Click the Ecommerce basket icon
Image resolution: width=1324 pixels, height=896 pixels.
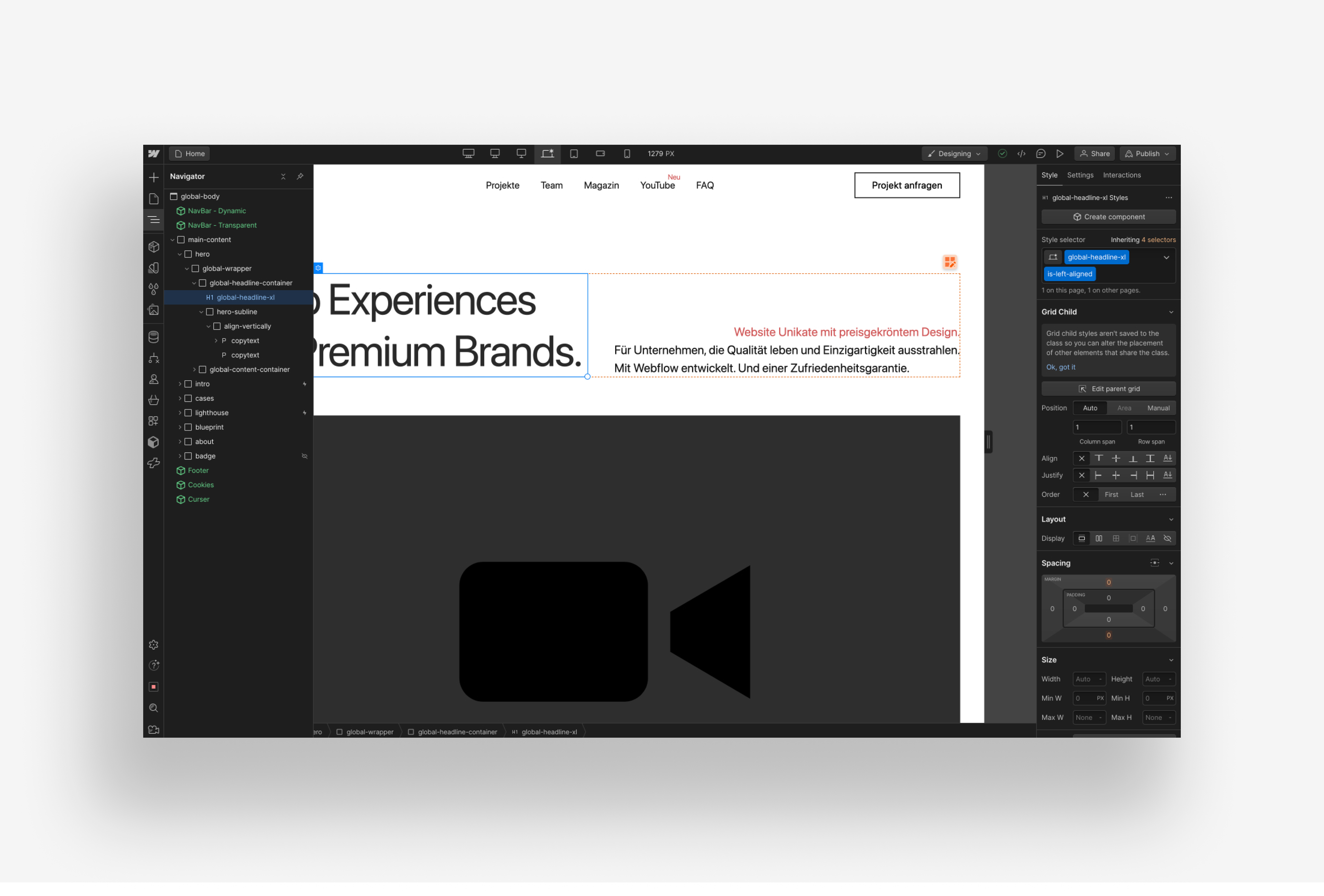click(x=153, y=400)
